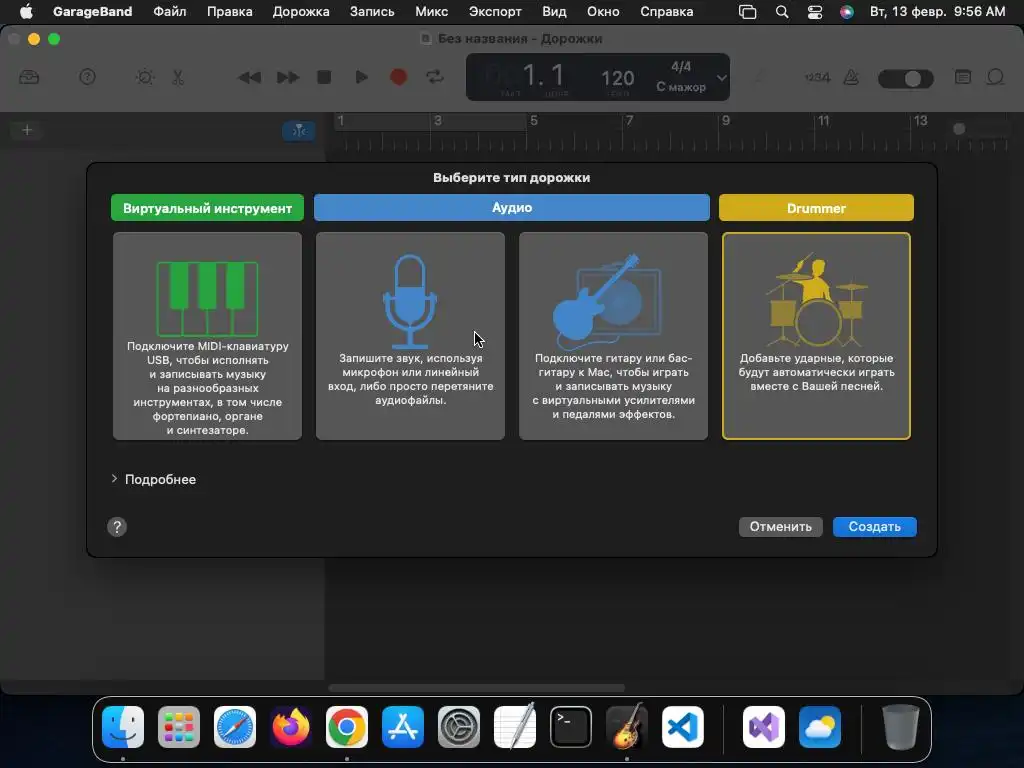Open Visual Studio Code from the Dock
The image size is (1024, 768).
pos(682,727)
